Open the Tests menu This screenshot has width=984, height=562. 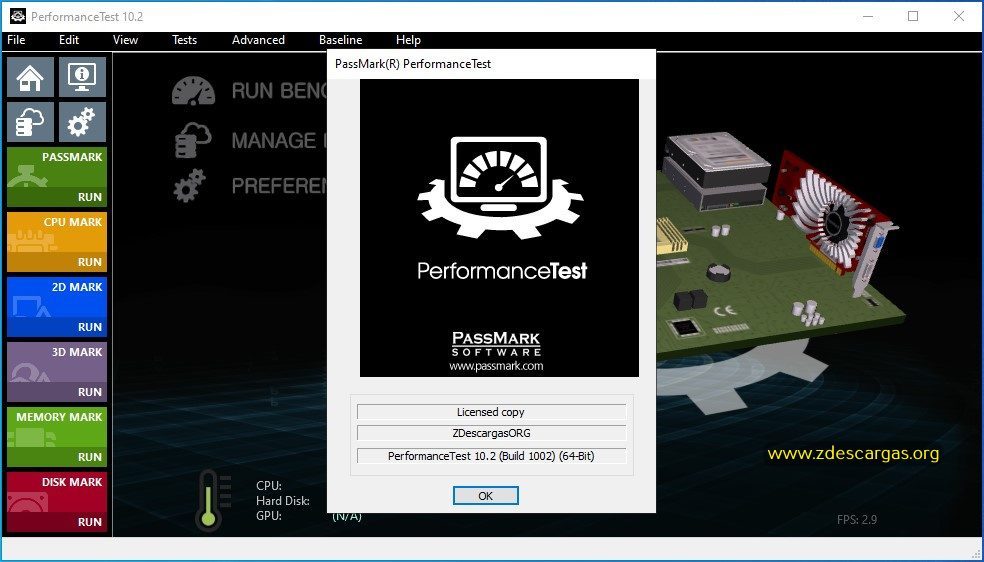click(184, 40)
